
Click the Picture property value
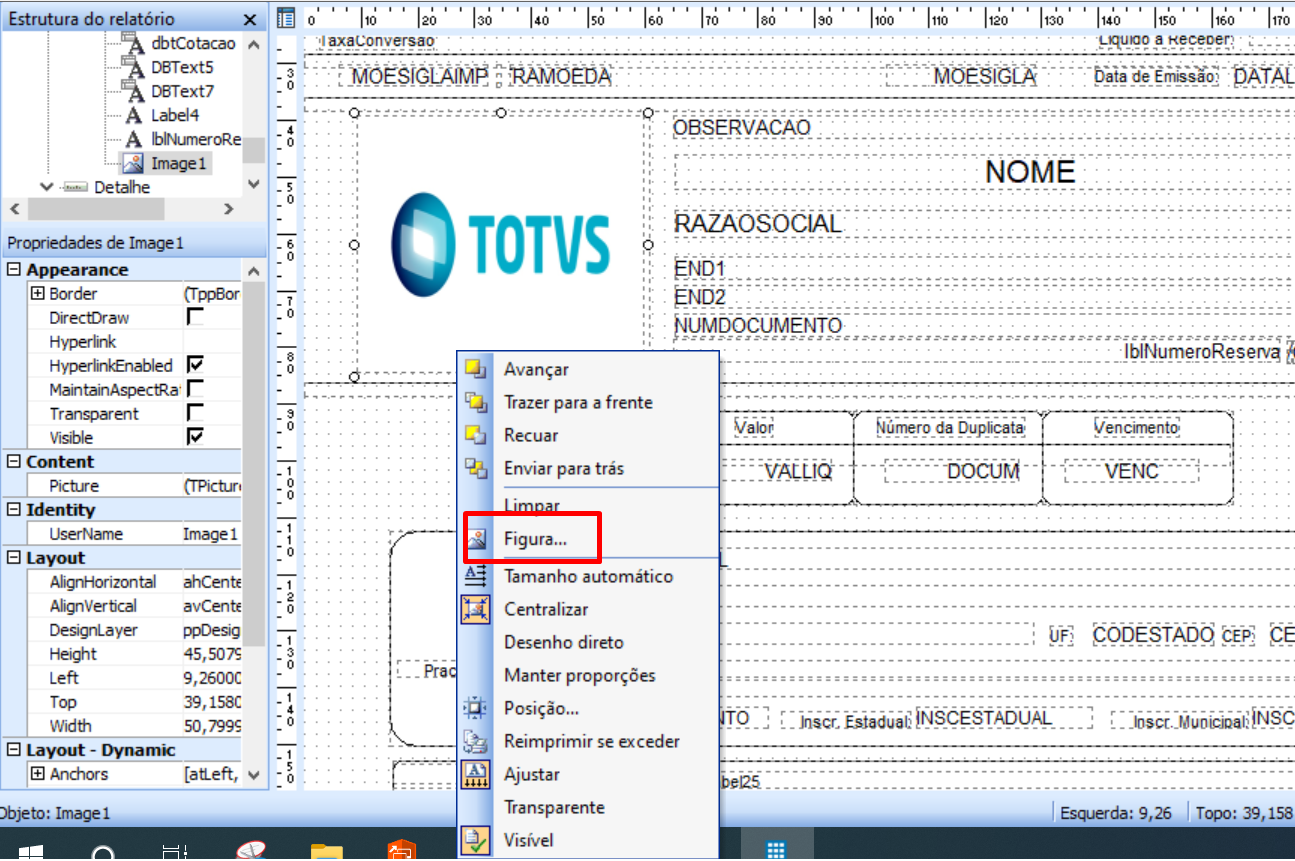(212, 485)
